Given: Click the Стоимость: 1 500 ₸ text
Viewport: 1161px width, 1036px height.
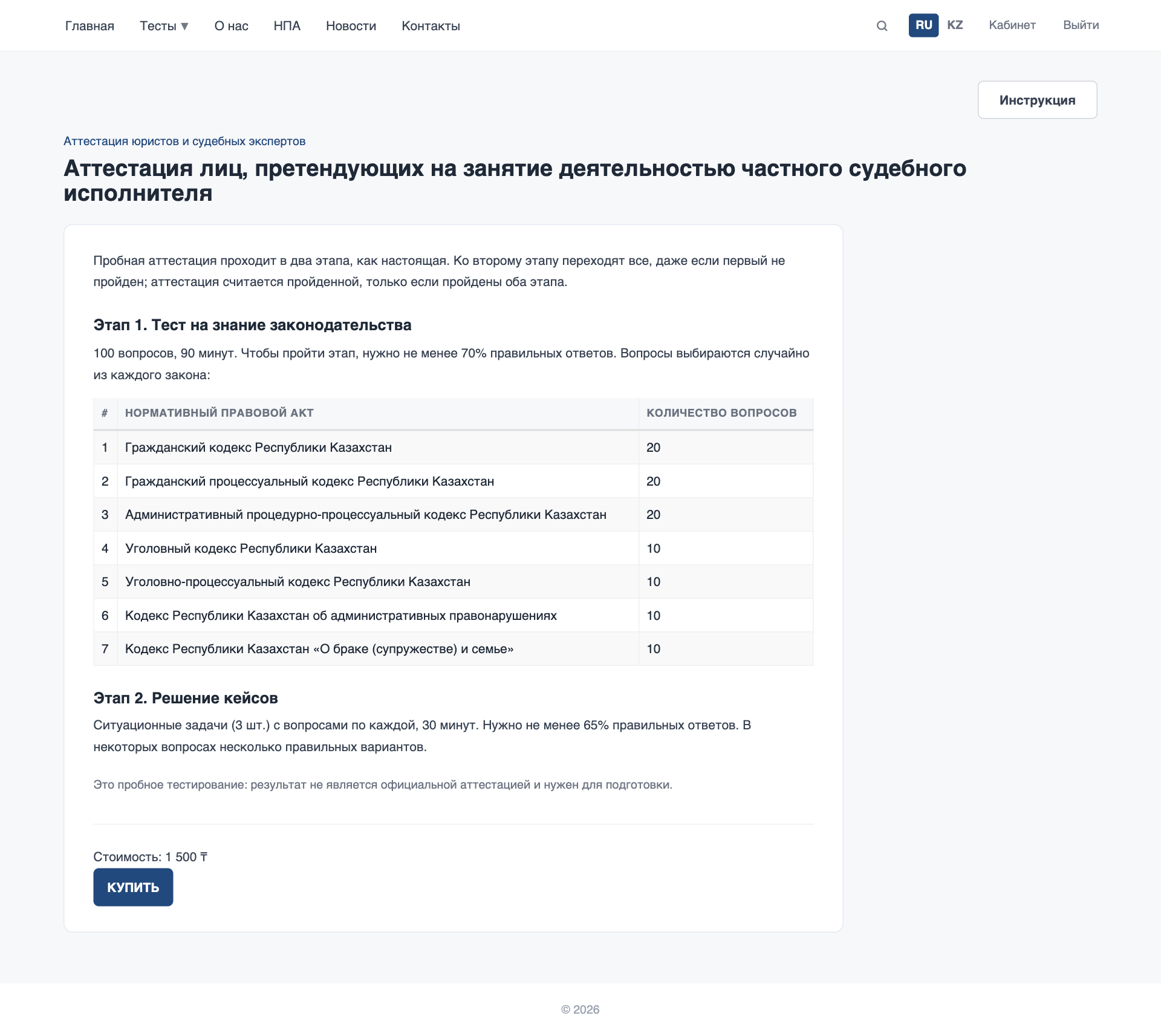Looking at the screenshot, I should 151,857.
